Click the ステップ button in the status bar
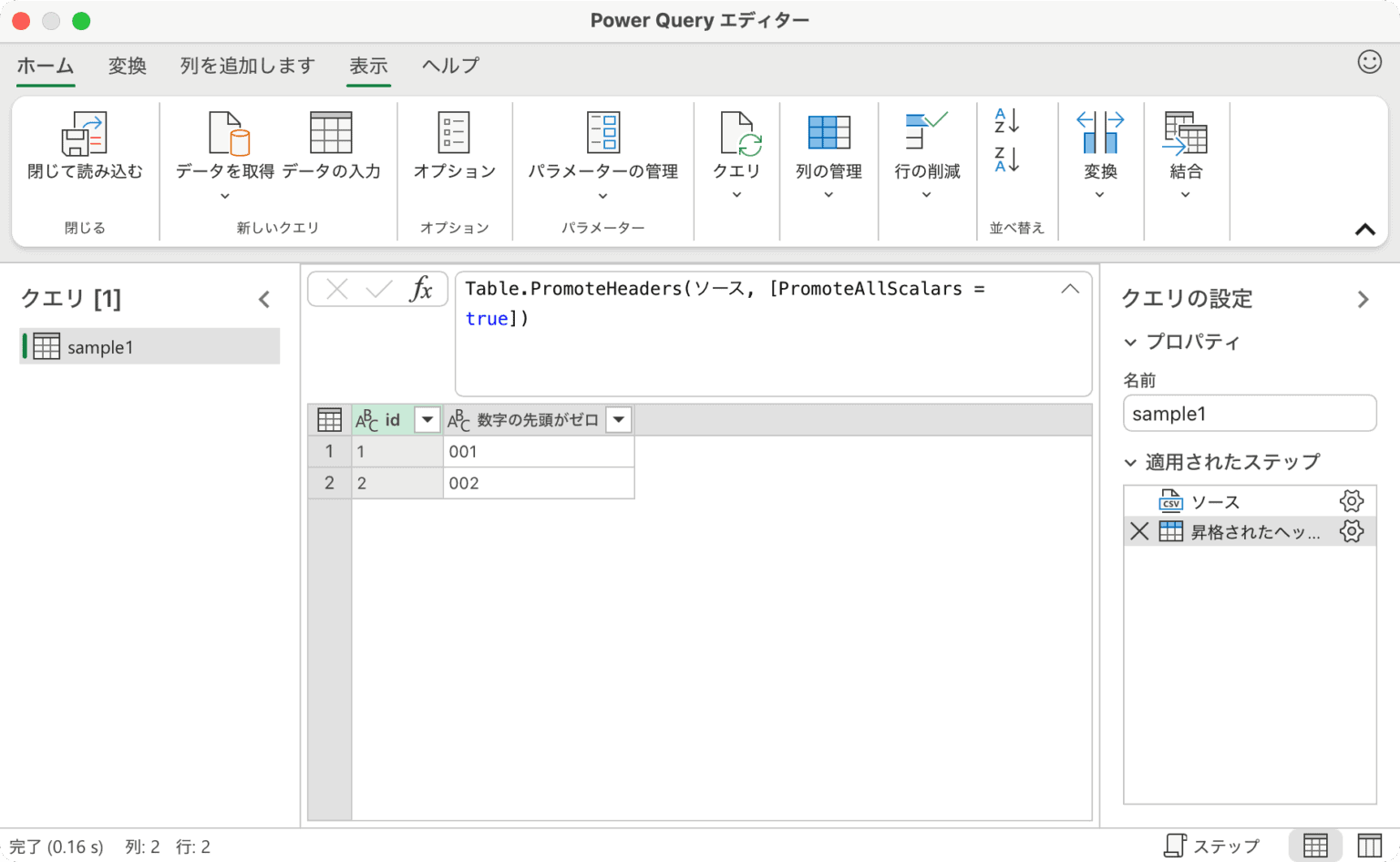The width and height of the screenshot is (1400, 862). 1212,845
